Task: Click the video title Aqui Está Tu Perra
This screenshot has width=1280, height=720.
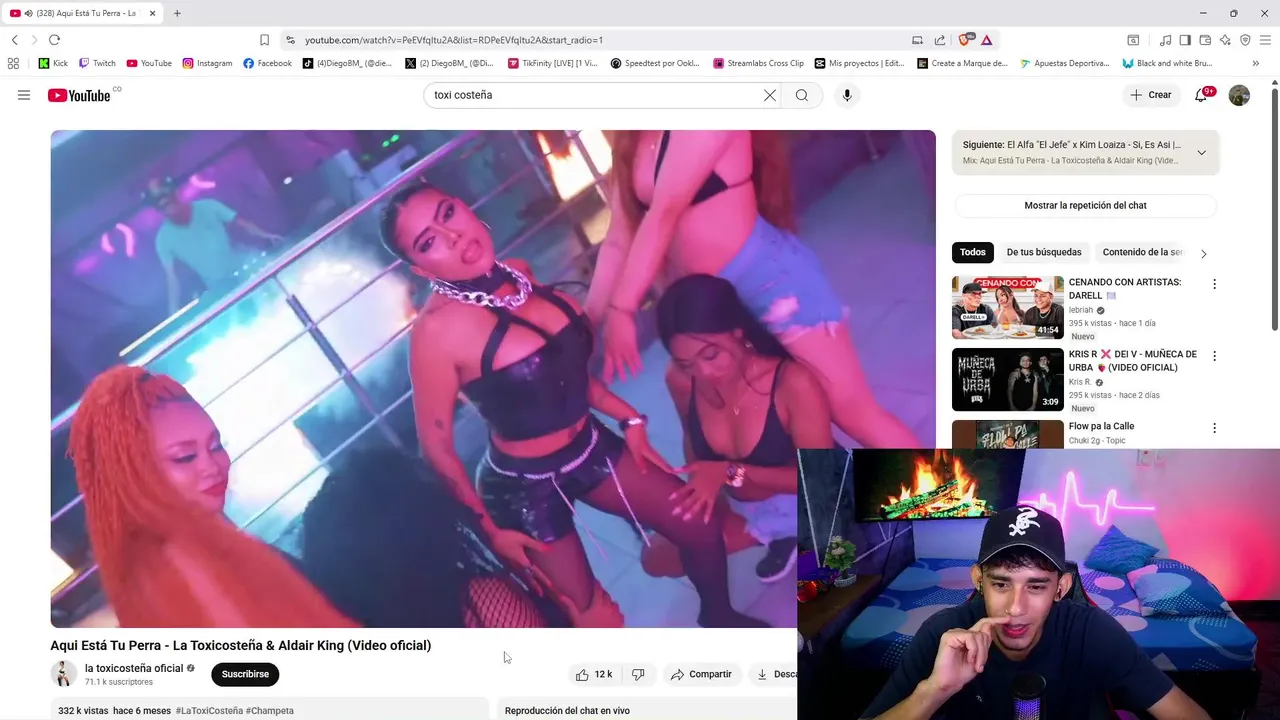Action: click(241, 646)
